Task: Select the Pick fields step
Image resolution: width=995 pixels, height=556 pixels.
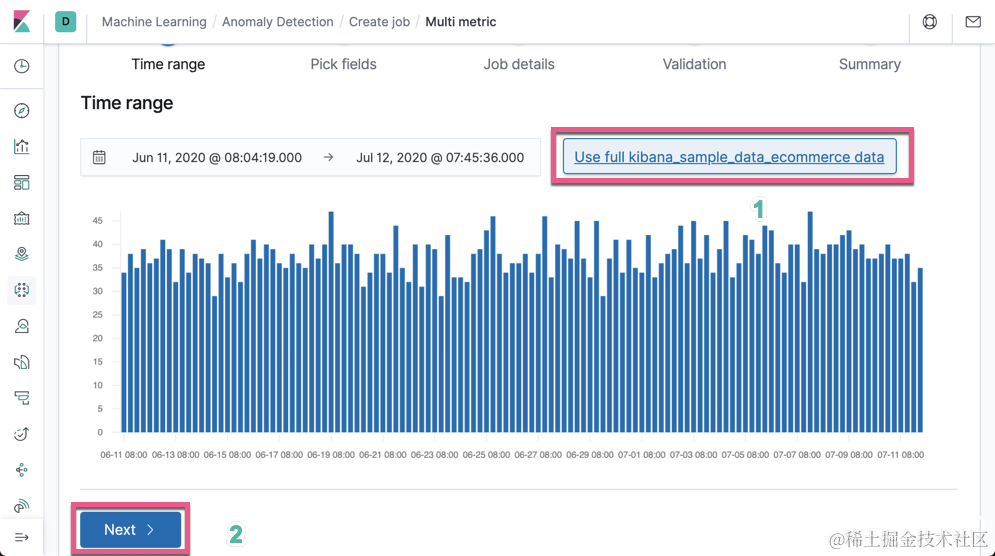Action: pos(343,64)
